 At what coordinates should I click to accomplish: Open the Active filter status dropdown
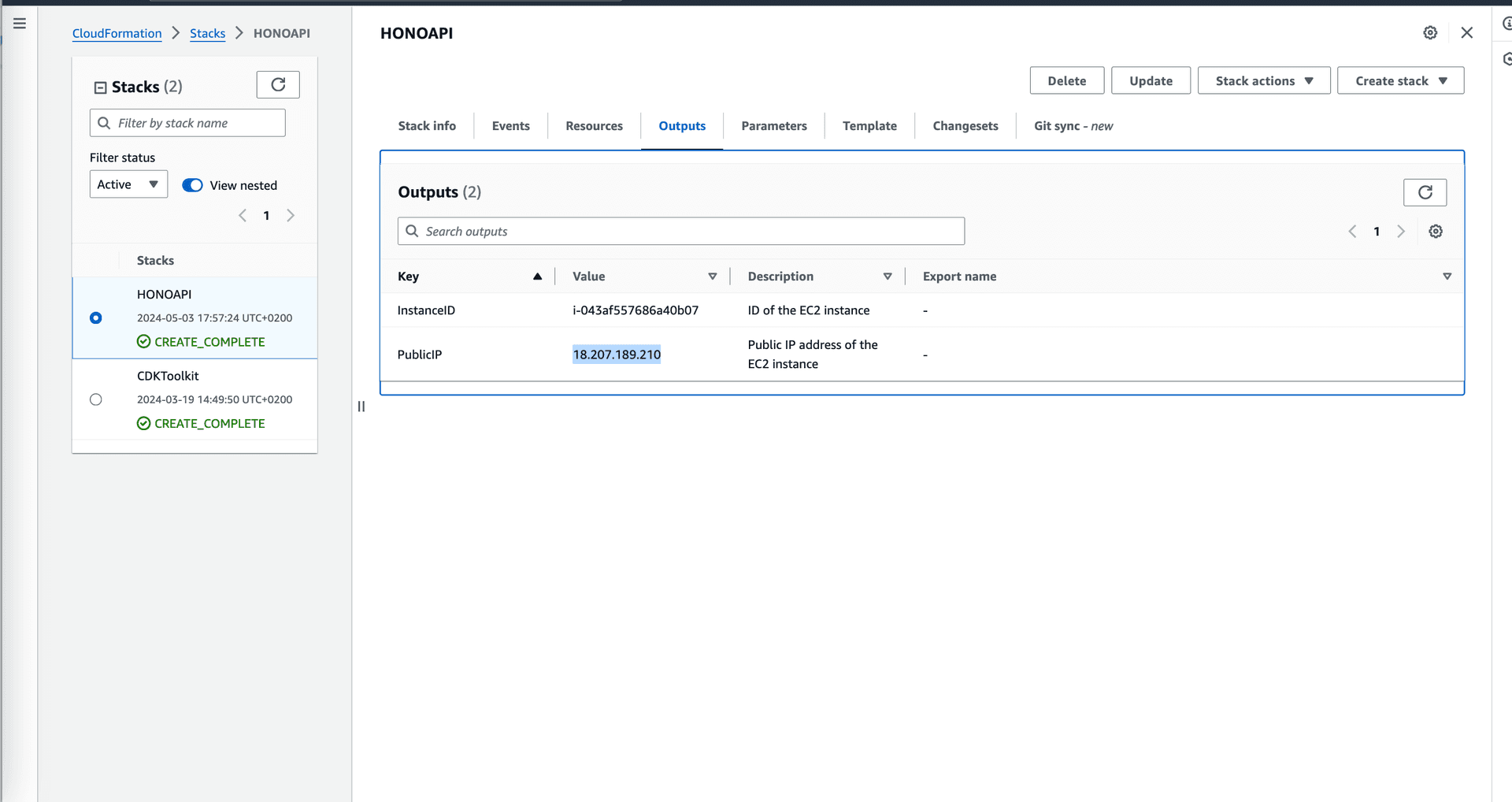tap(128, 184)
